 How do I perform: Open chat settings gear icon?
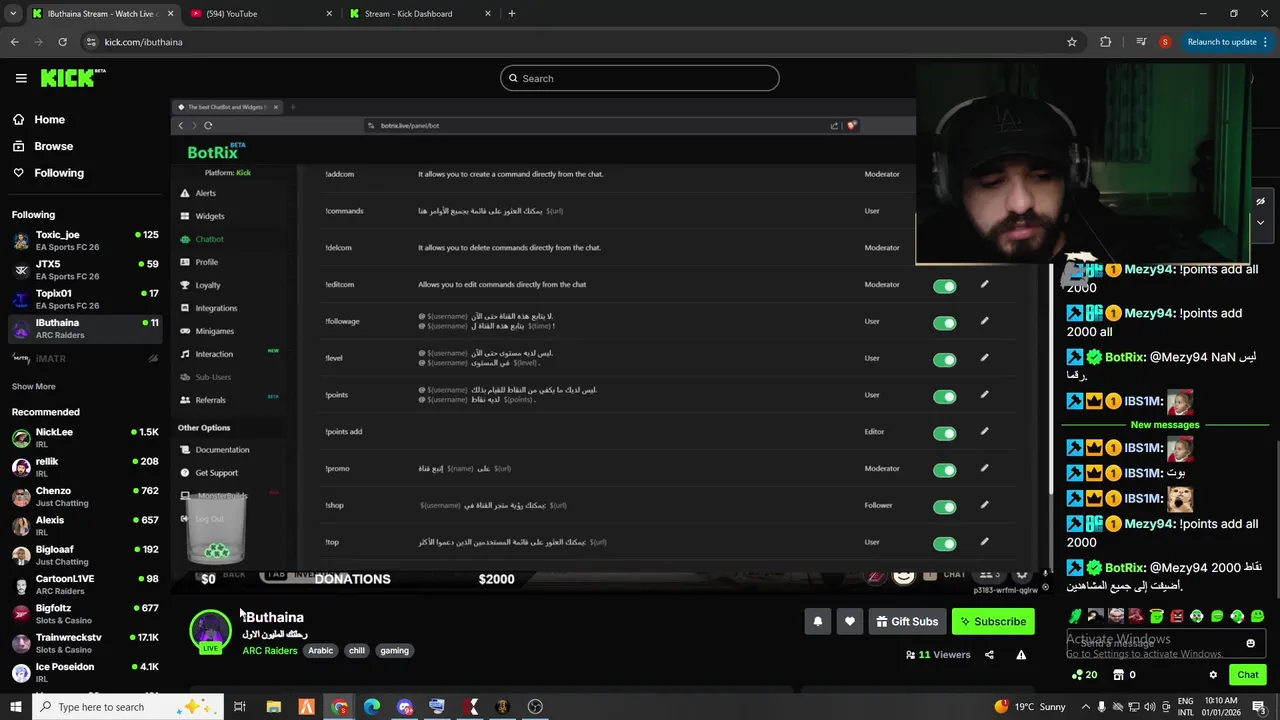pos(1213,675)
